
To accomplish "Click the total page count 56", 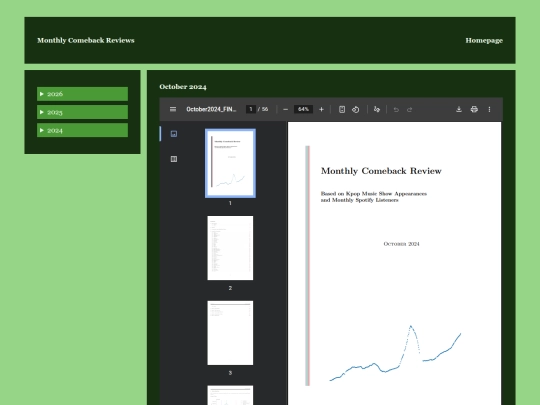I will (264, 109).
